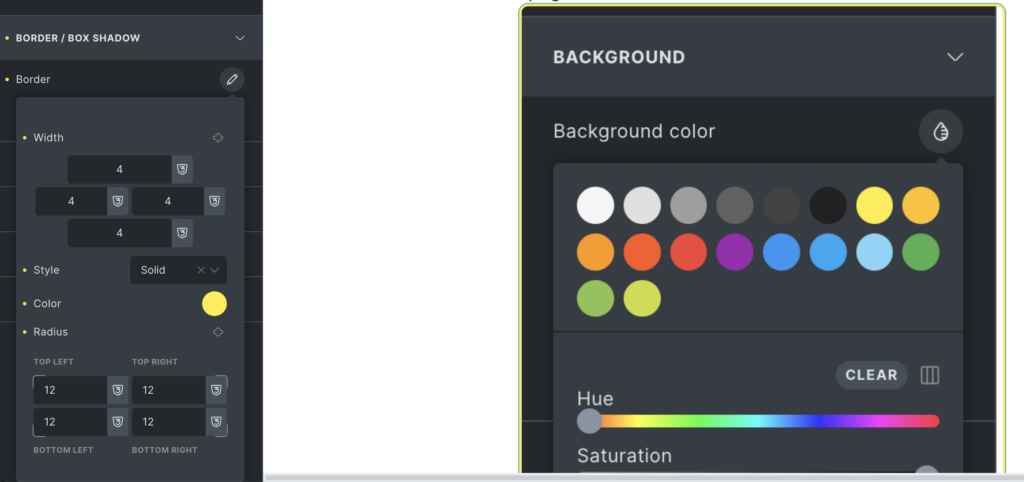Collapse the Background section
Screen dimensions: 1024x482
955,57
